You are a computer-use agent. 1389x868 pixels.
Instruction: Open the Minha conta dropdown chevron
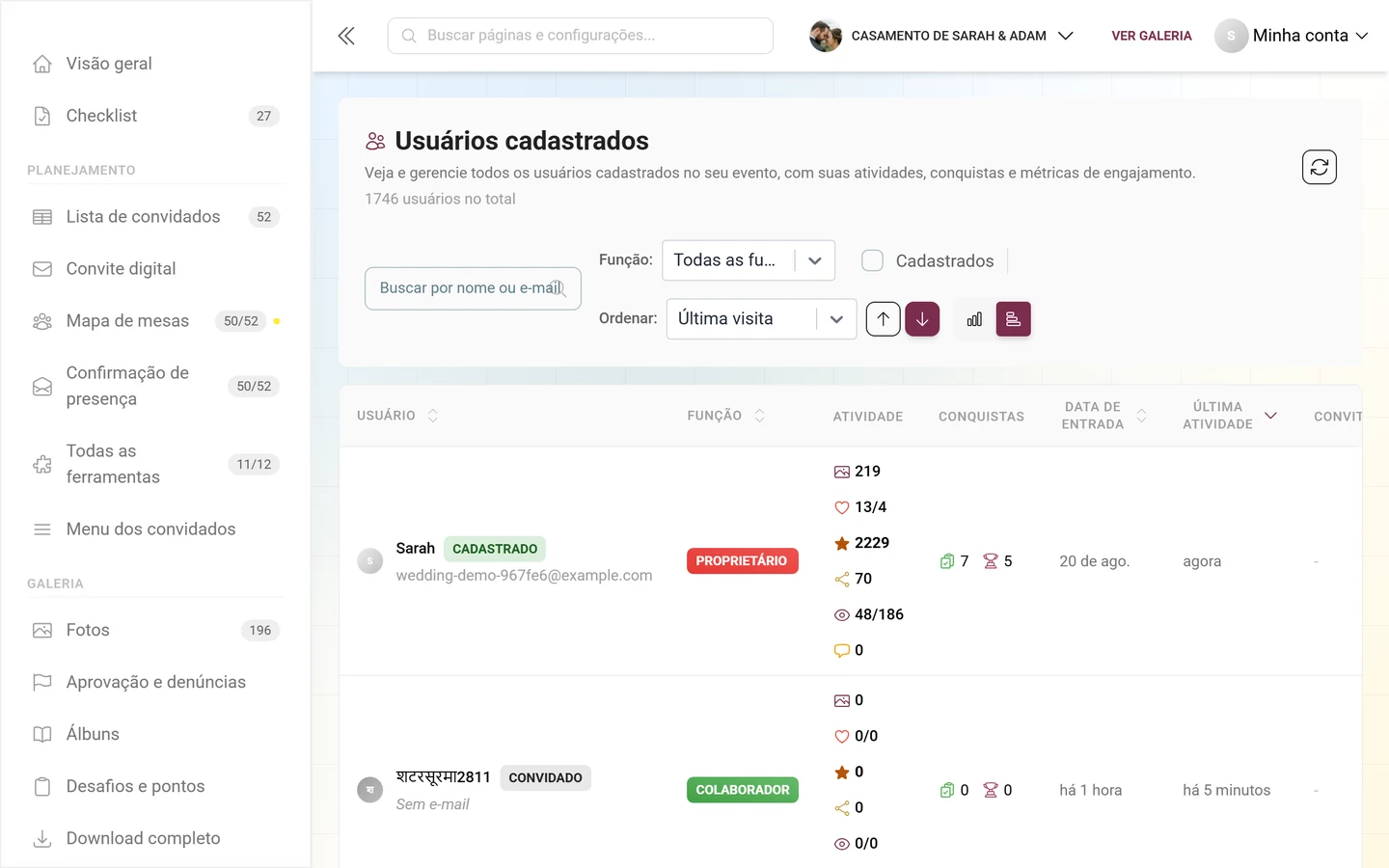pos(1362,36)
